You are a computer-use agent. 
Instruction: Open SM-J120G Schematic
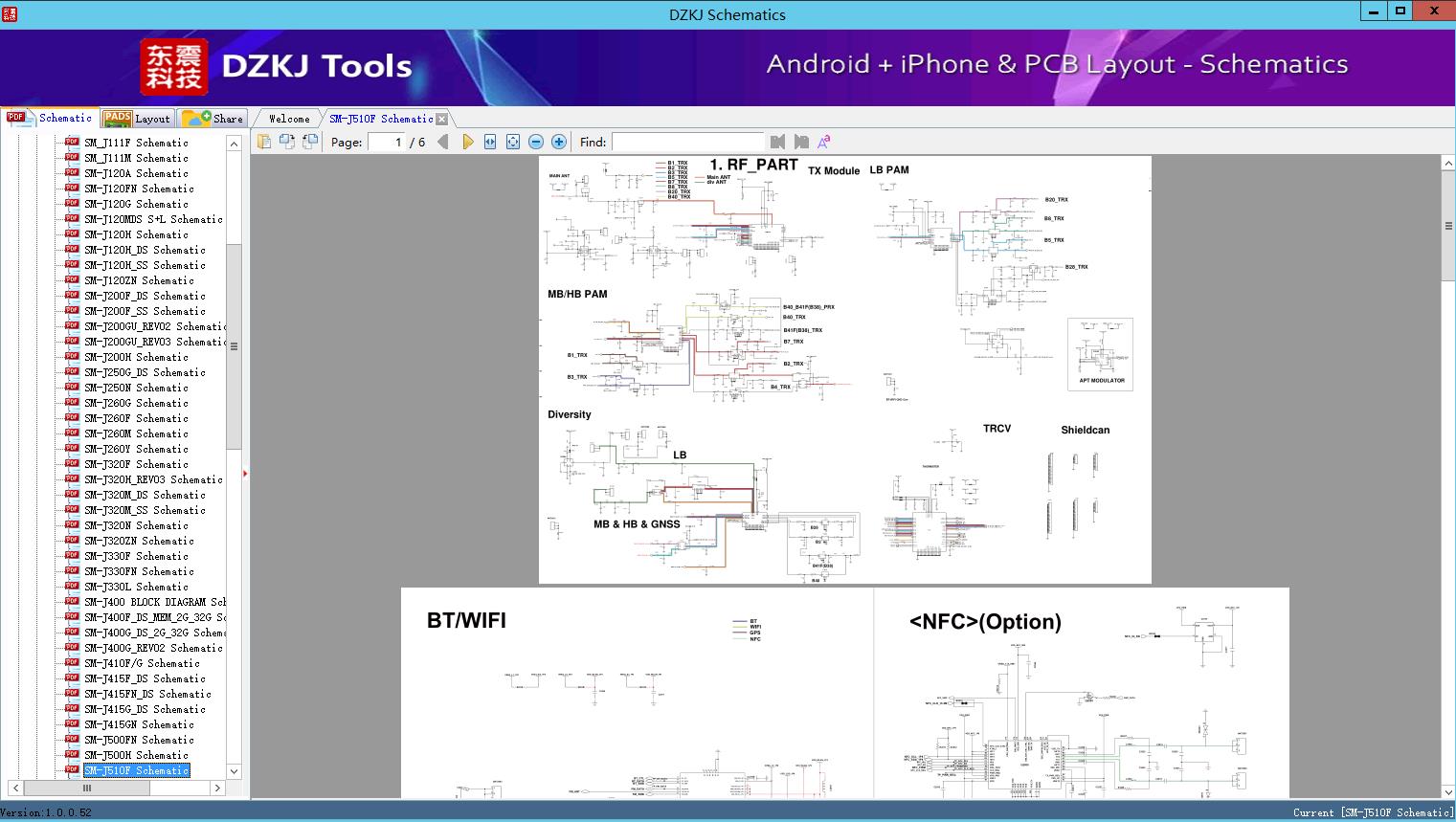(136, 204)
